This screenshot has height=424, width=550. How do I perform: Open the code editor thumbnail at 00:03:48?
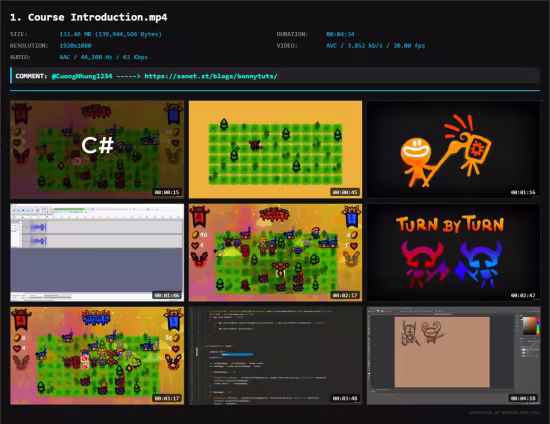click(x=275, y=356)
